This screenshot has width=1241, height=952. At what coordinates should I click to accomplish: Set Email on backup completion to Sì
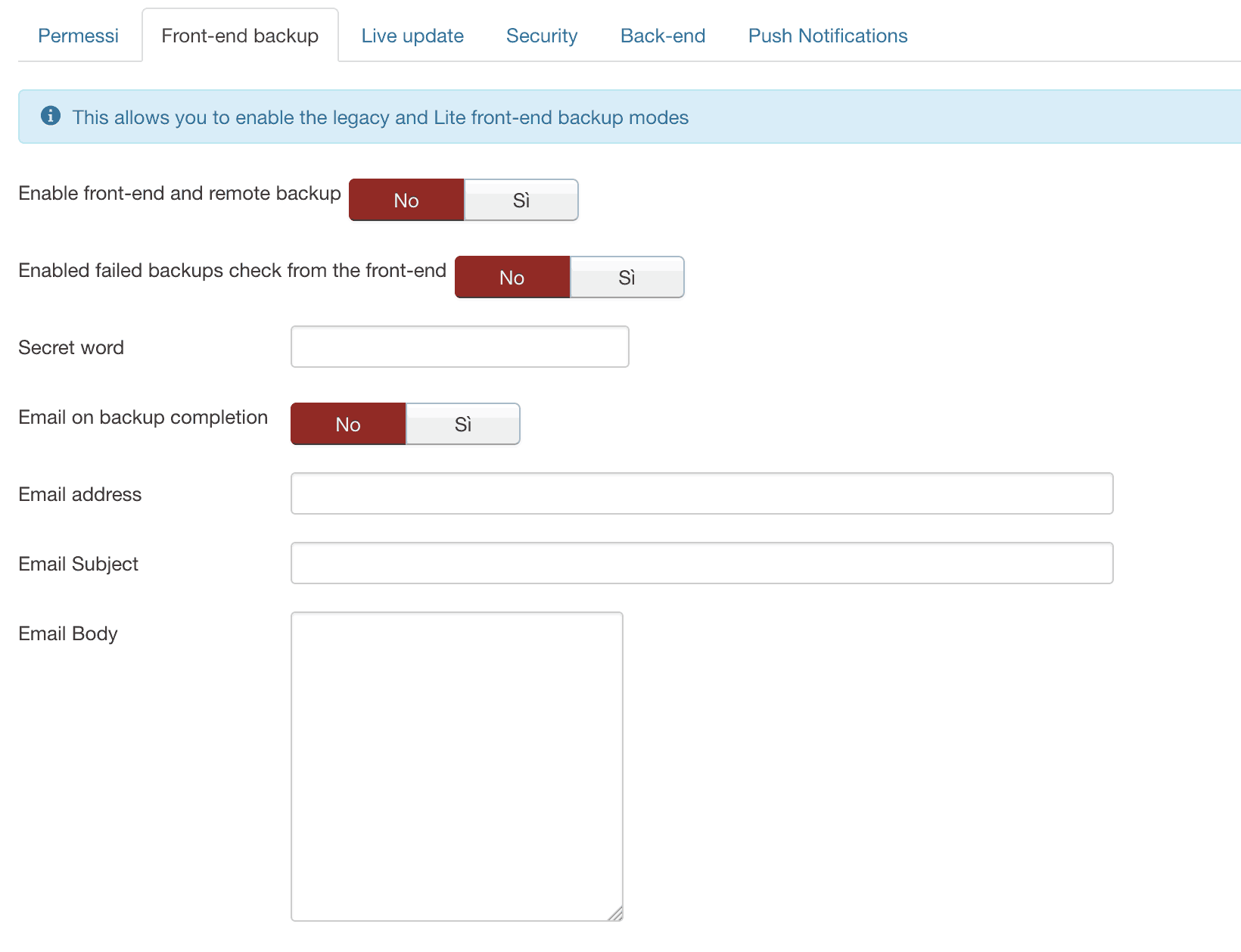(x=463, y=425)
